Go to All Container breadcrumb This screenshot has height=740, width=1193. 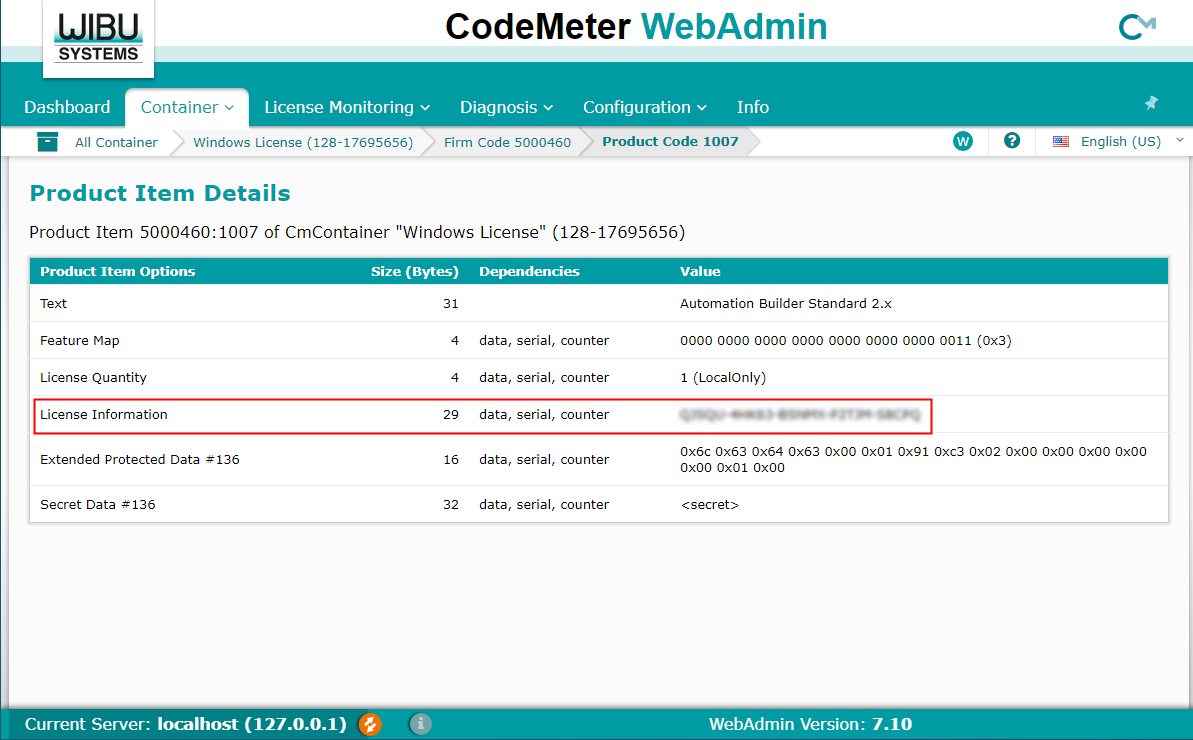[x=116, y=142]
